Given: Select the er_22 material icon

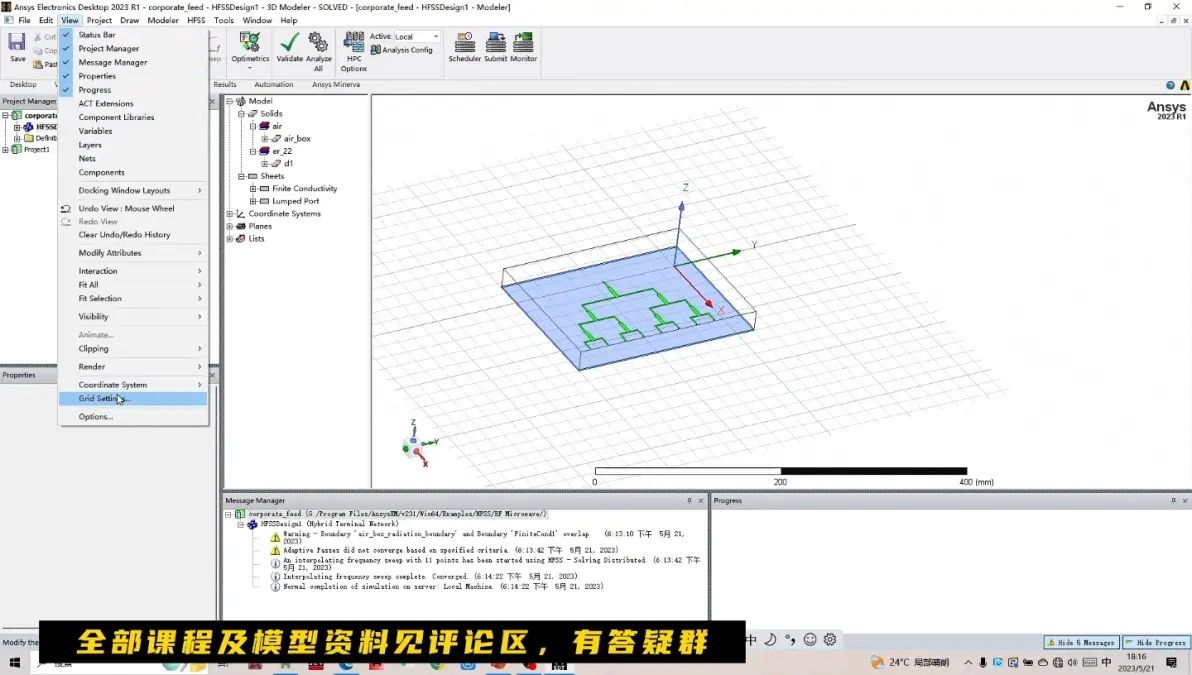Looking at the screenshot, I should [x=265, y=151].
